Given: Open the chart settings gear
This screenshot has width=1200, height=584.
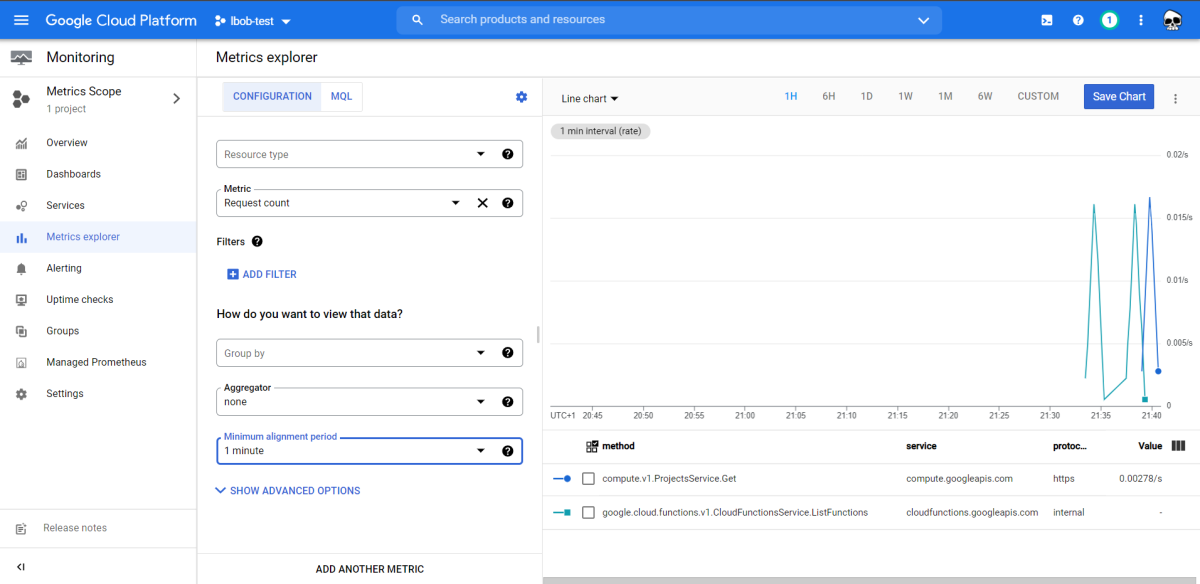Looking at the screenshot, I should tap(521, 97).
